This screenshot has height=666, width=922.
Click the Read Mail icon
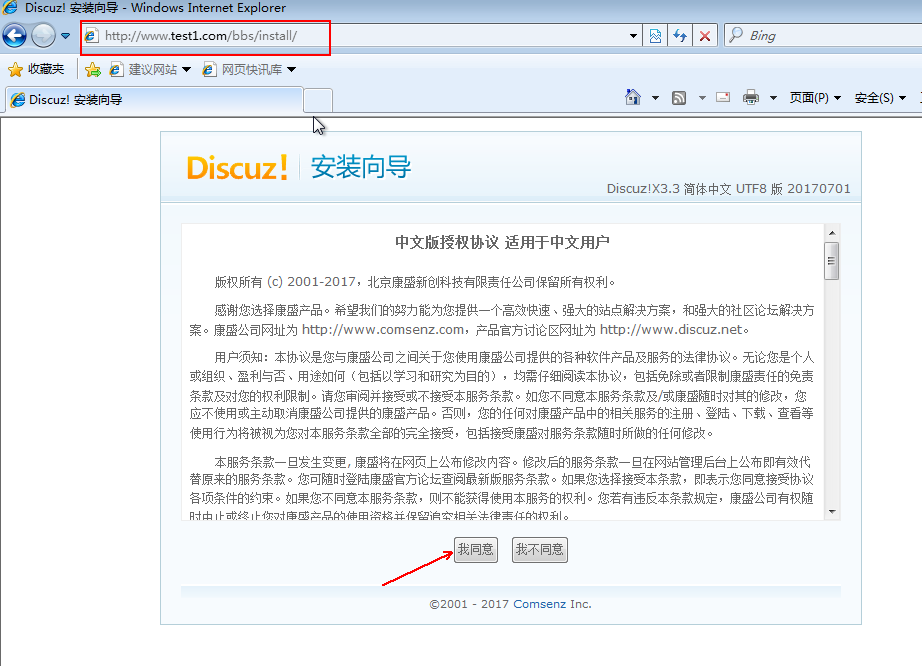tap(723, 98)
